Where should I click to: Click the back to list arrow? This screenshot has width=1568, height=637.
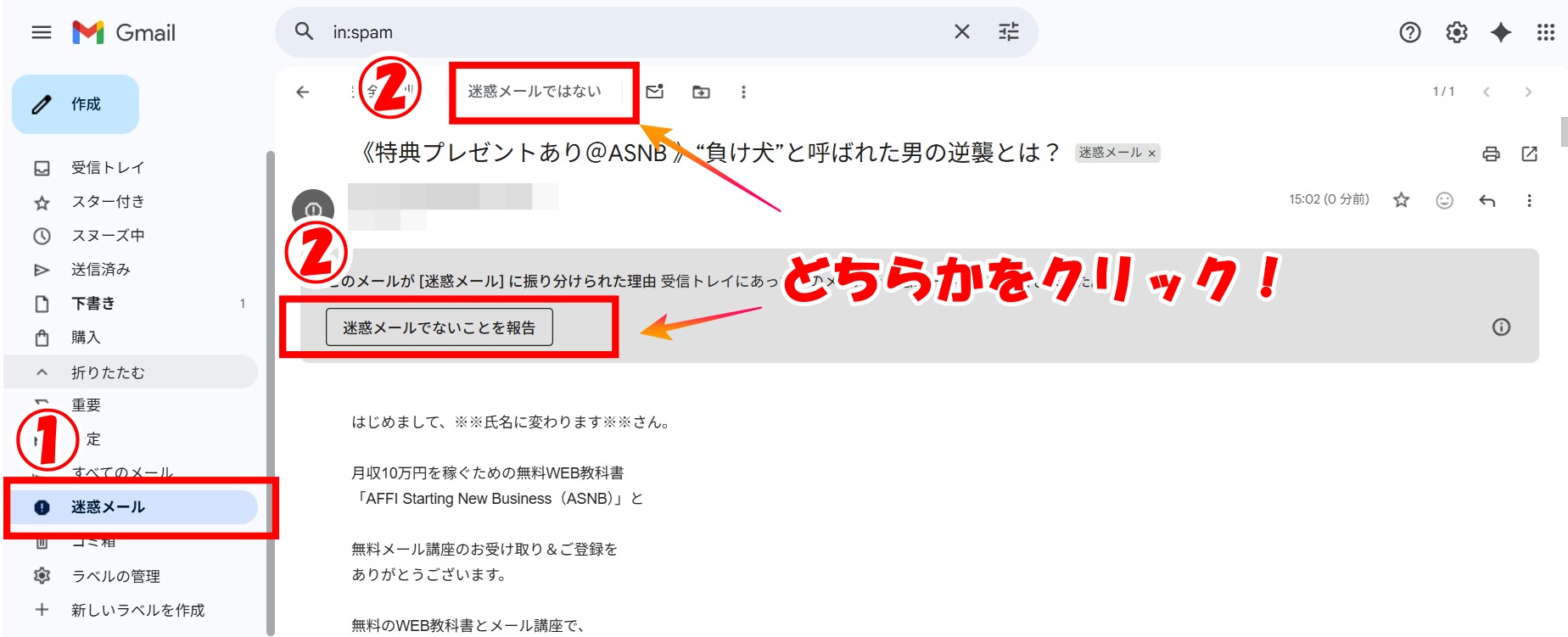click(303, 92)
